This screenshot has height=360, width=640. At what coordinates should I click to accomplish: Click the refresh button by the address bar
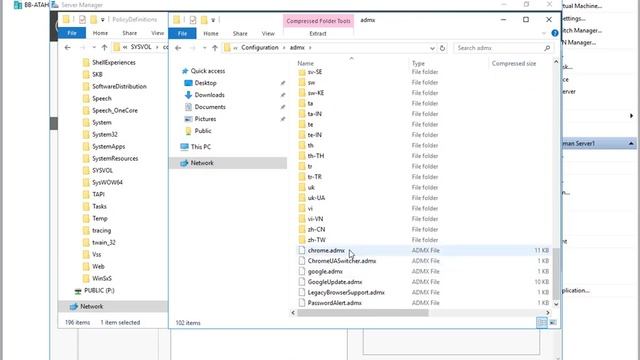coord(442,48)
